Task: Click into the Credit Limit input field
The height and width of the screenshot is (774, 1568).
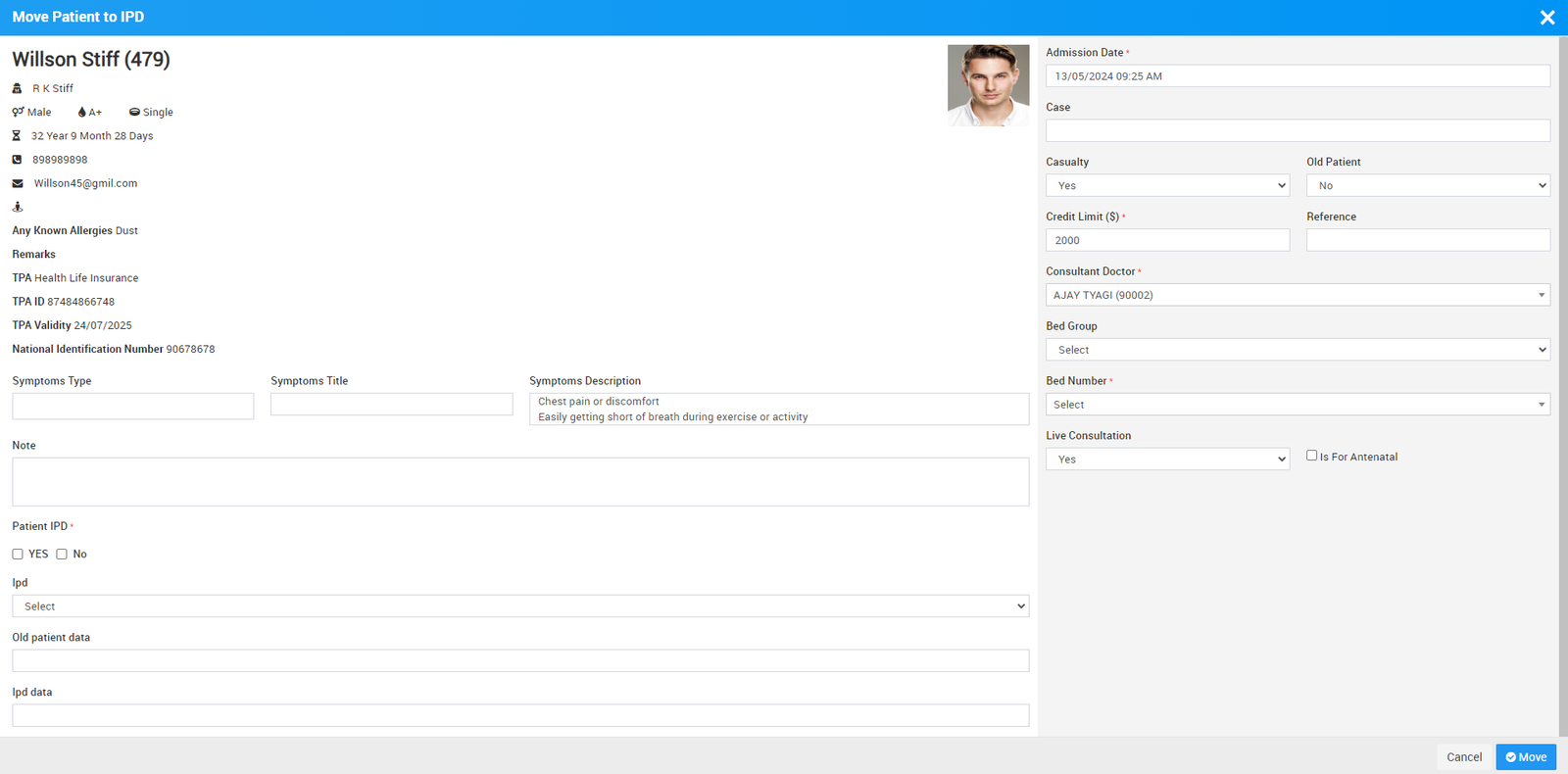Action: tap(1167, 240)
